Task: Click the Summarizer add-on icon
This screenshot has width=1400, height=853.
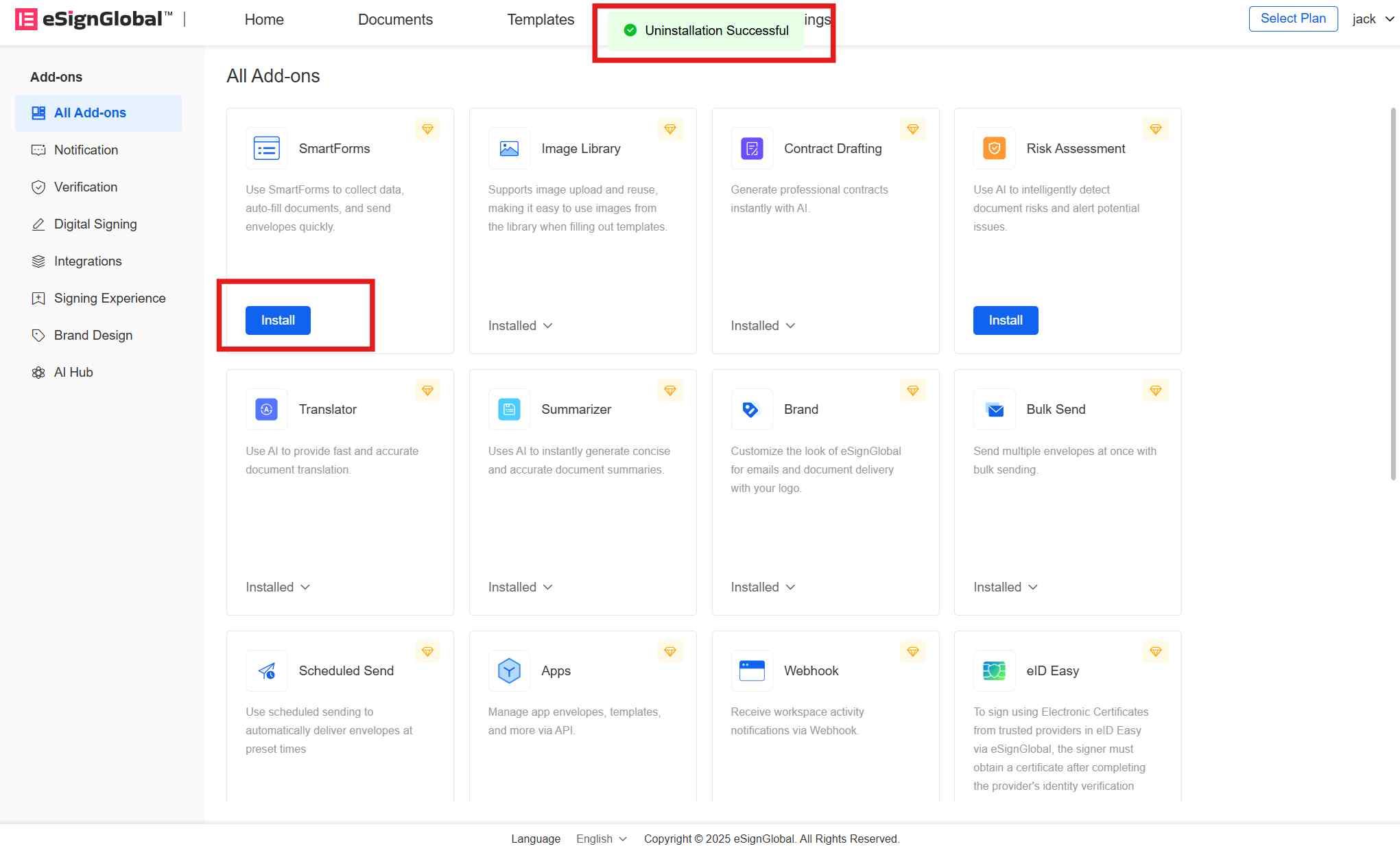Action: click(x=509, y=410)
